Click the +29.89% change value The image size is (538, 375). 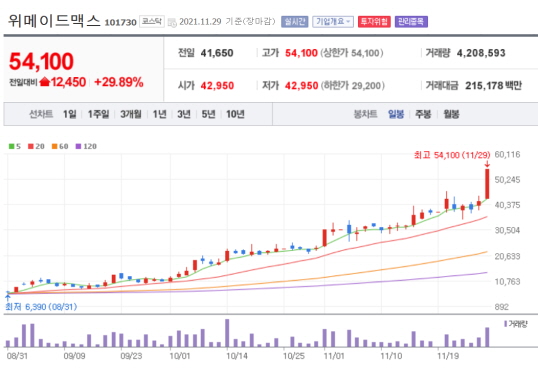coord(118,82)
